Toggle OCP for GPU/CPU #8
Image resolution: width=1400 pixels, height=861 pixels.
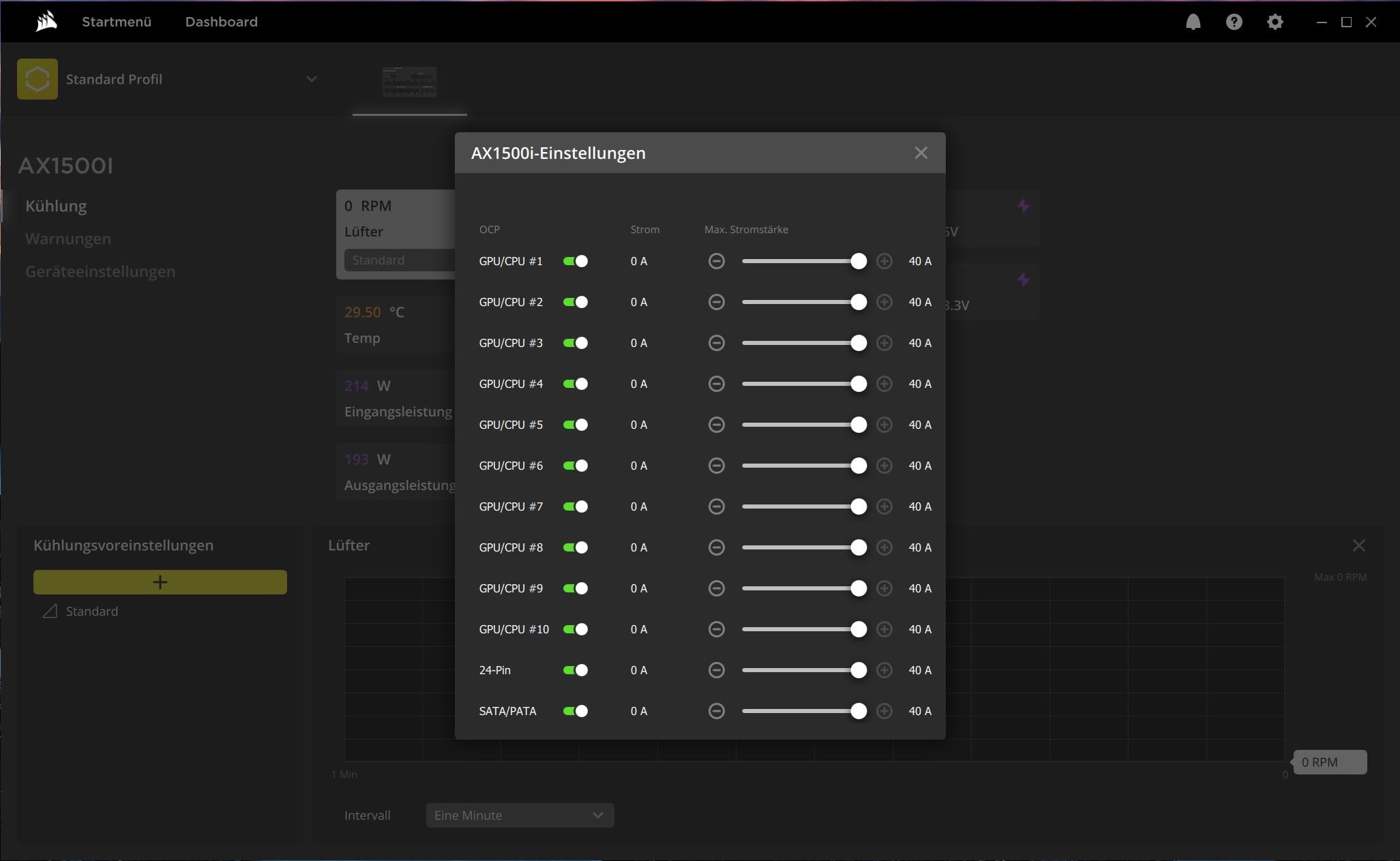[576, 547]
